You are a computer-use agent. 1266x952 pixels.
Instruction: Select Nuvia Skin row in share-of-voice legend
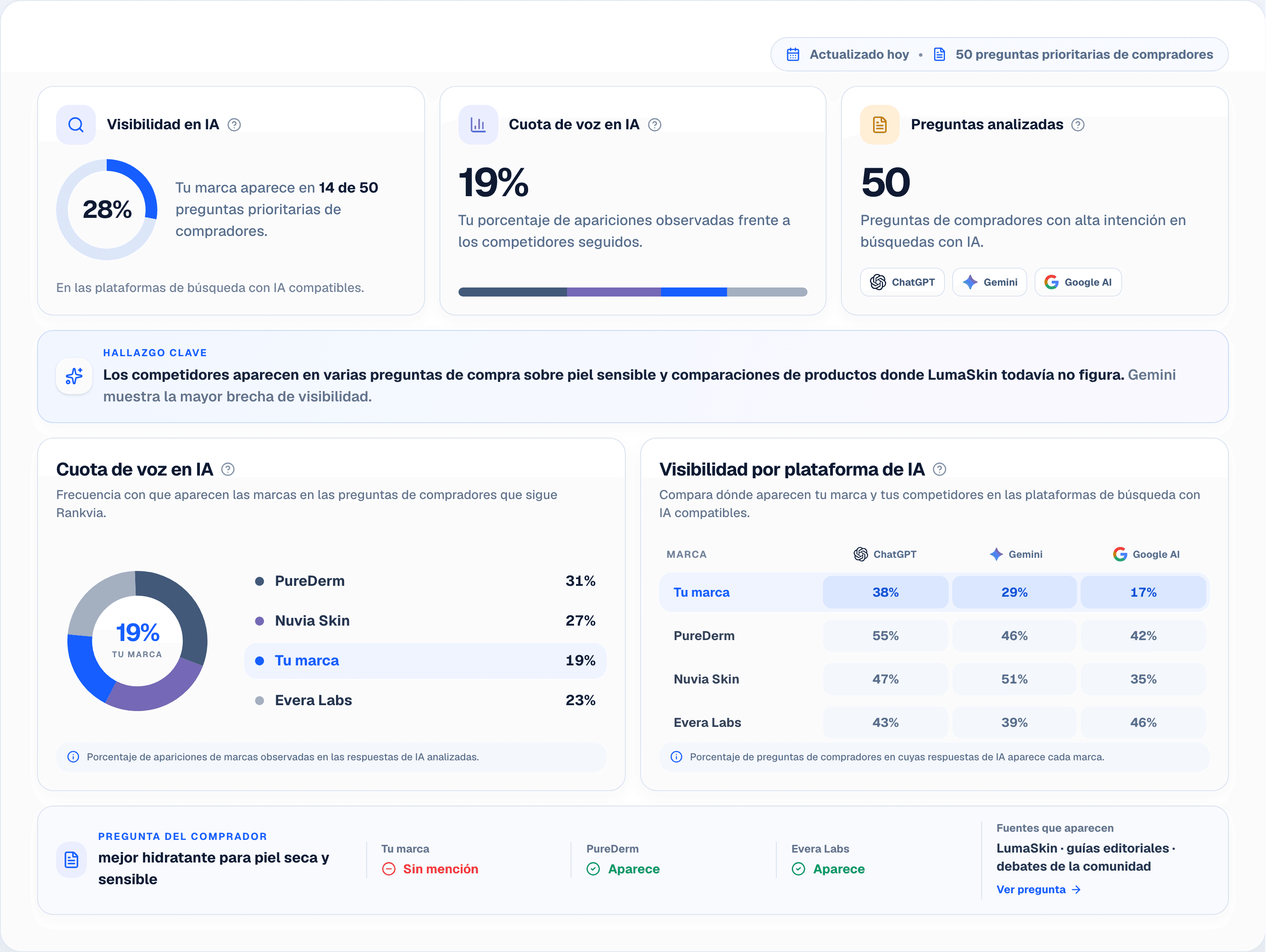point(425,621)
